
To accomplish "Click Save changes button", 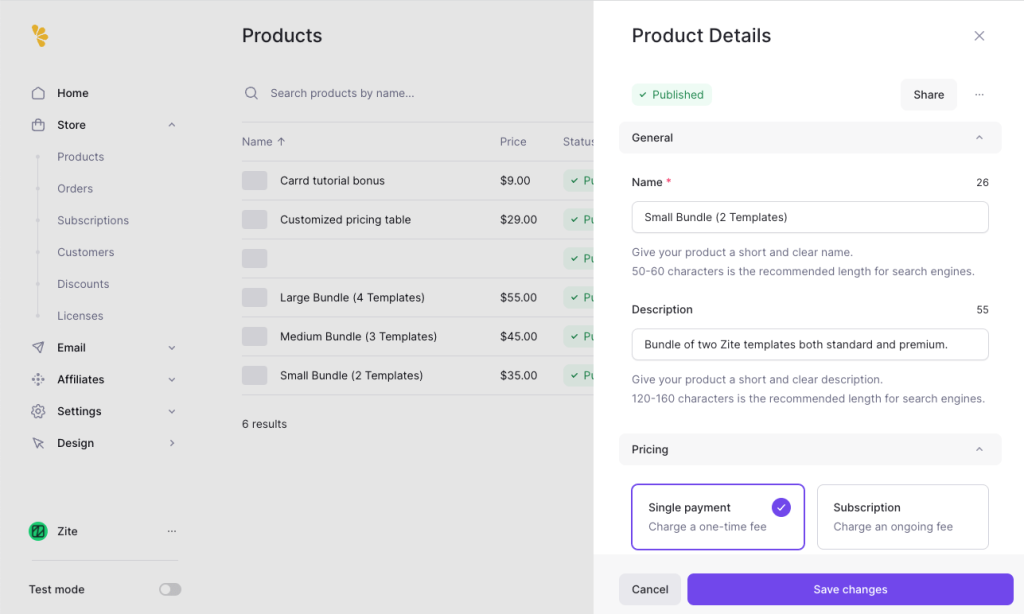I will 850,589.
